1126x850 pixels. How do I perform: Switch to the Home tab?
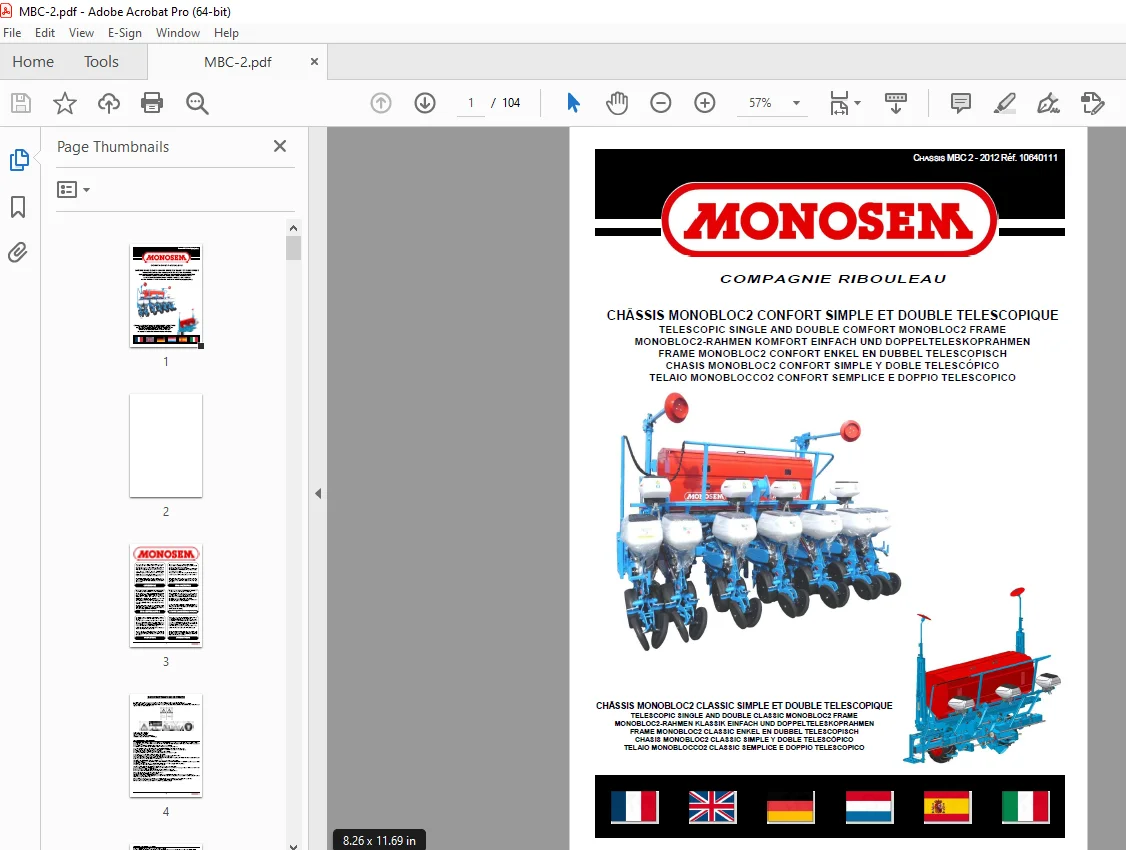point(33,62)
